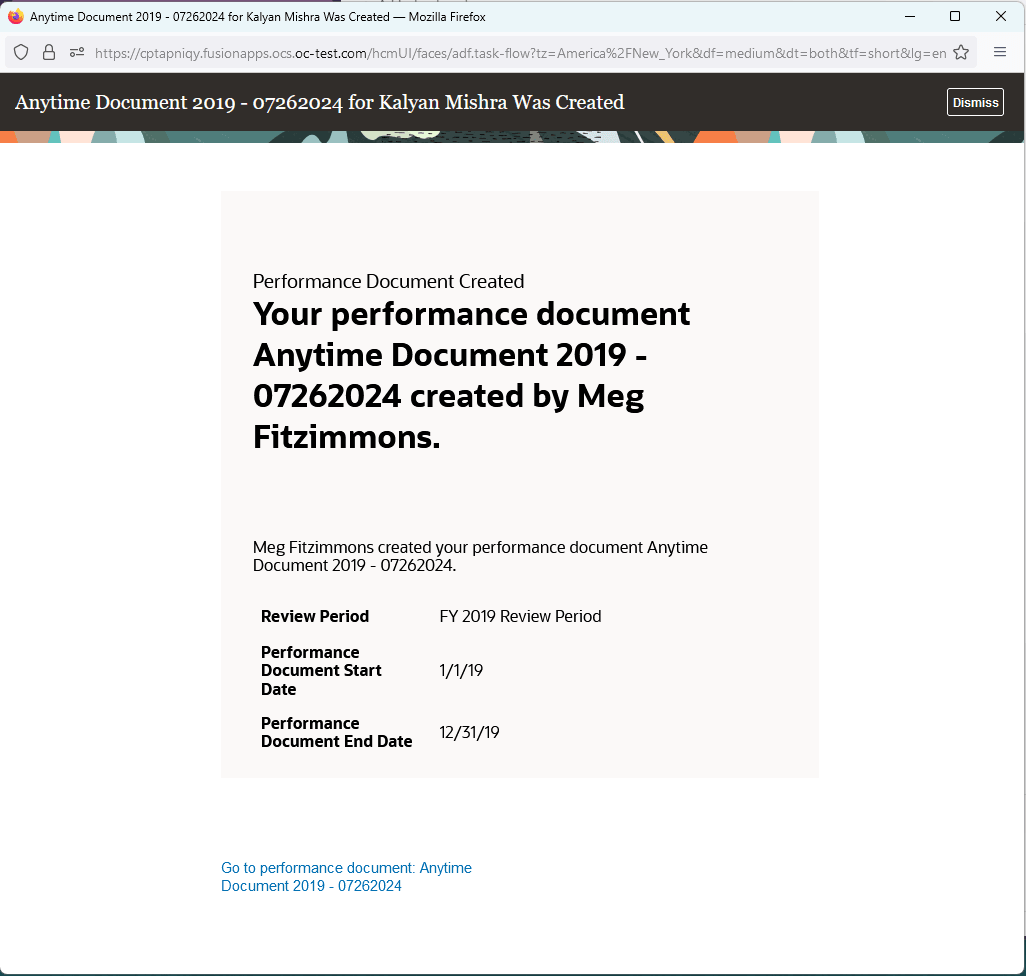
Task: Click the Firefox logo in the title bar
Action: [x=14, y=16]
